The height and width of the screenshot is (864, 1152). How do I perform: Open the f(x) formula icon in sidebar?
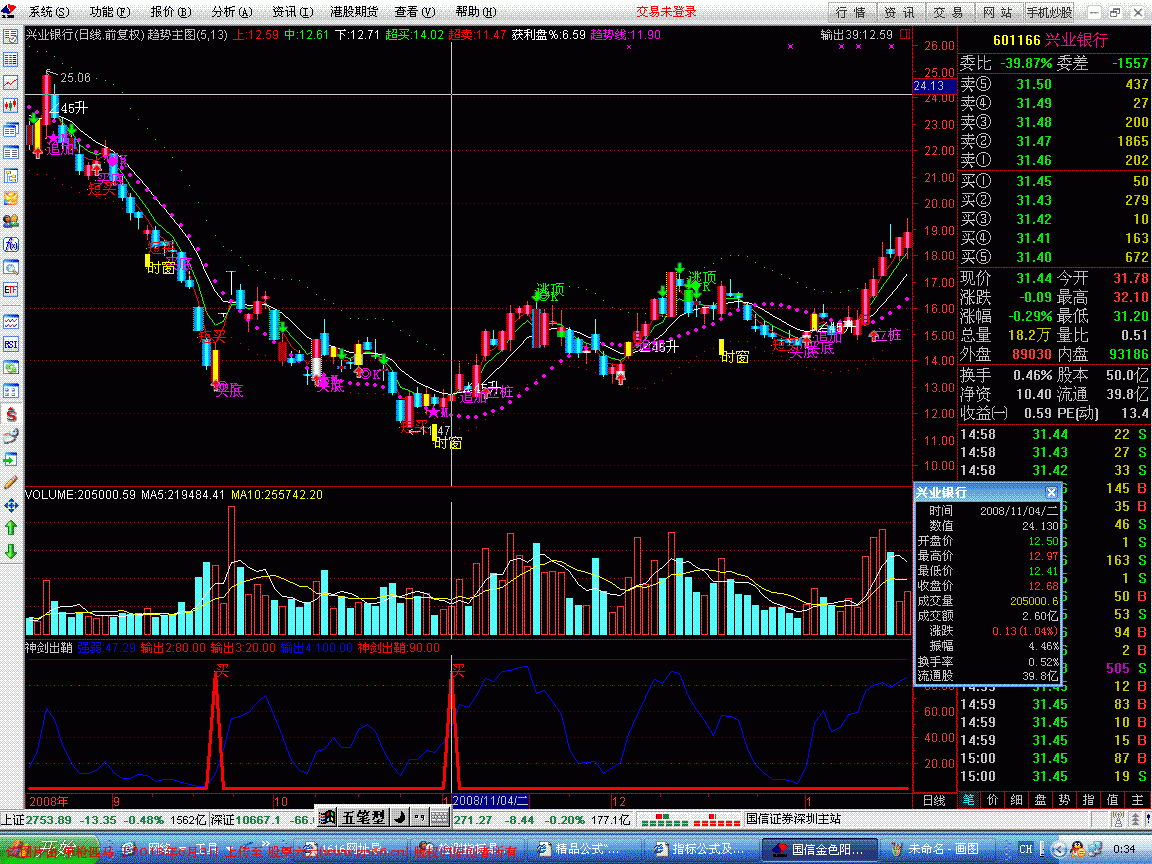pos(11,245)
